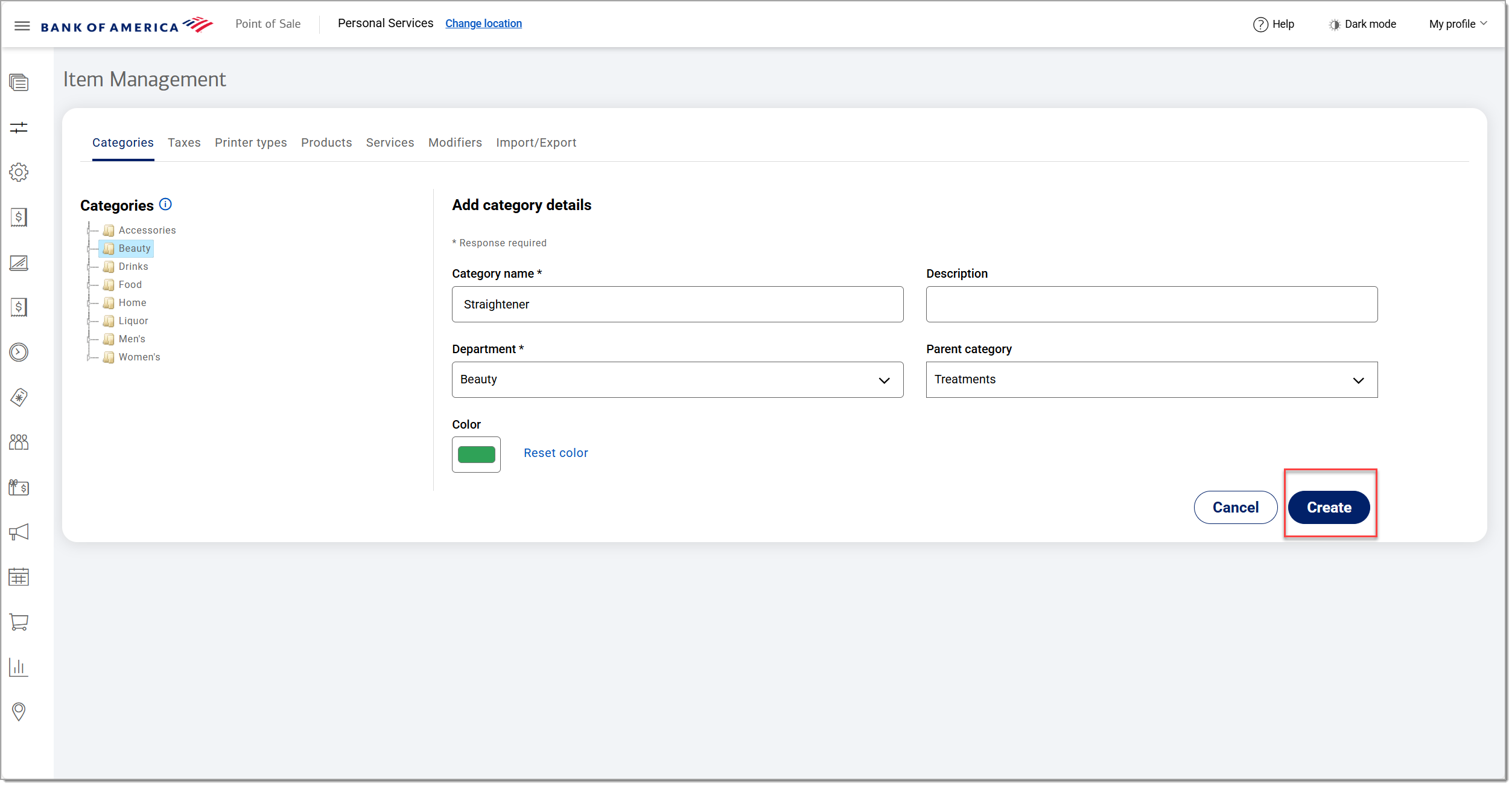This screenshot has width=1512, height=786.
Task: Select the Drinks category folder
Action: pos(133,267)
